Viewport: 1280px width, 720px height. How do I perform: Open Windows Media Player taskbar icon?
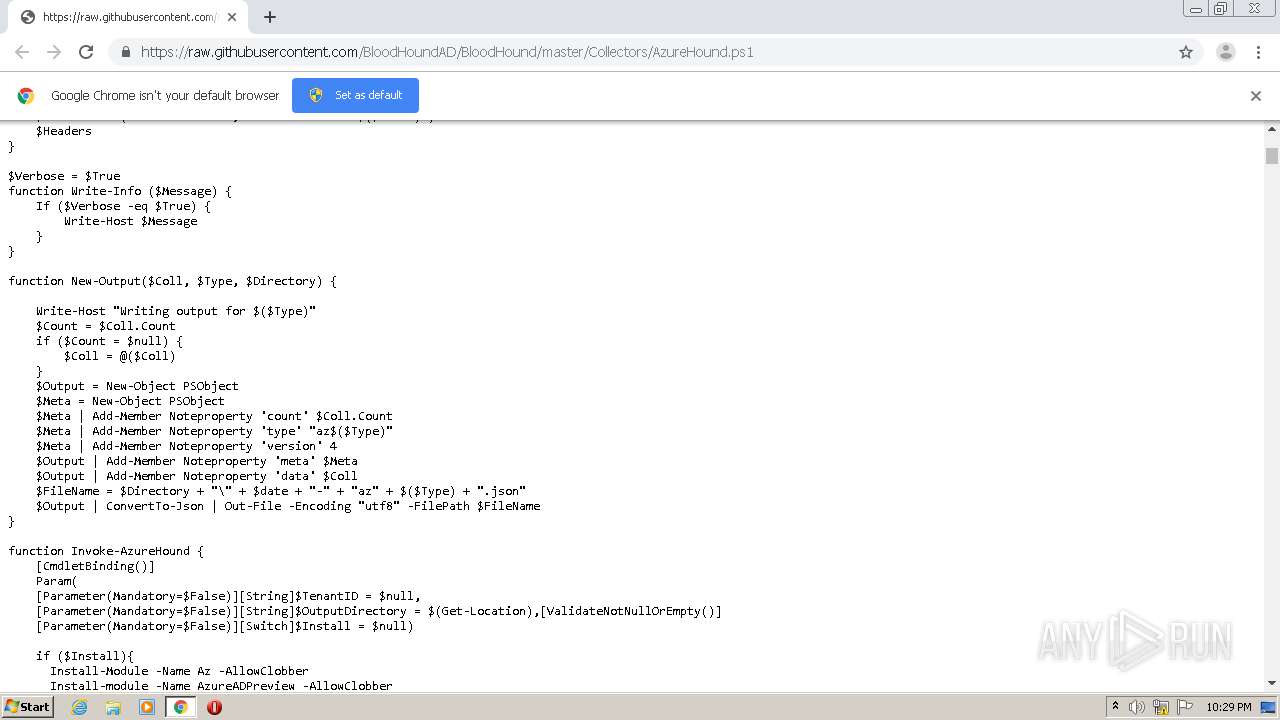click(x=147, y=707)
